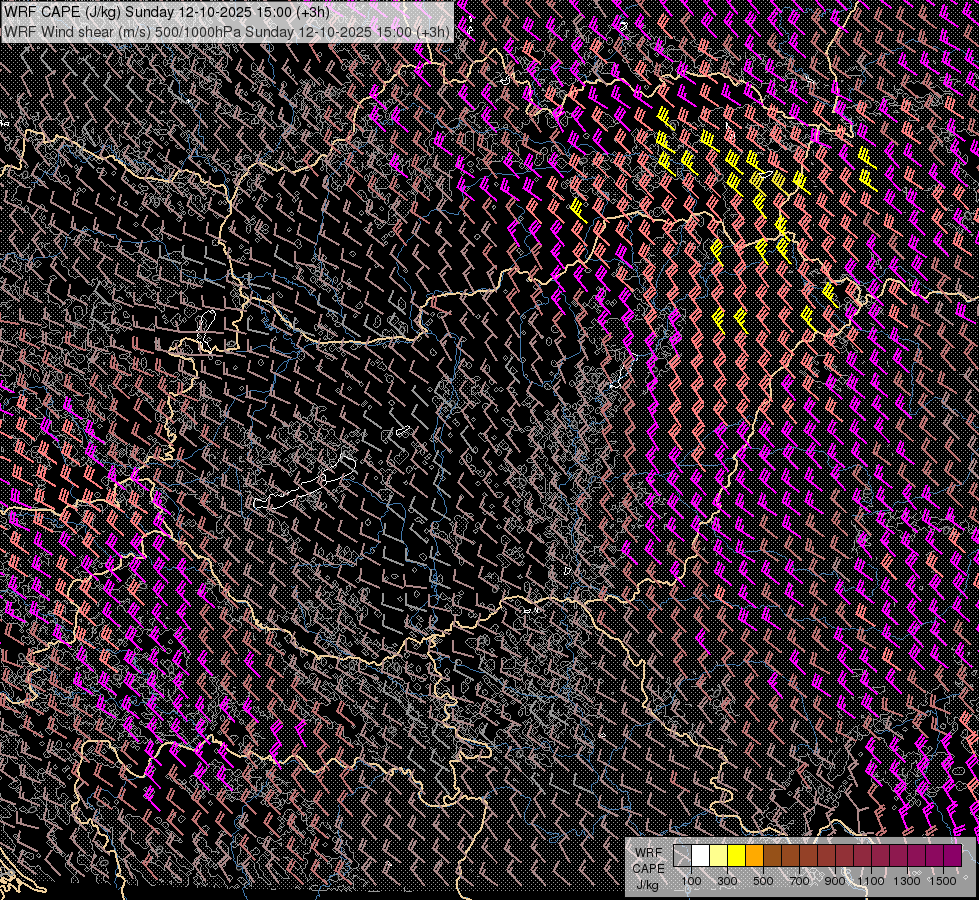Click the 100 value legend label
This screenshot has width=979, height=900.
pyautogui.click(x=691, y=881)
